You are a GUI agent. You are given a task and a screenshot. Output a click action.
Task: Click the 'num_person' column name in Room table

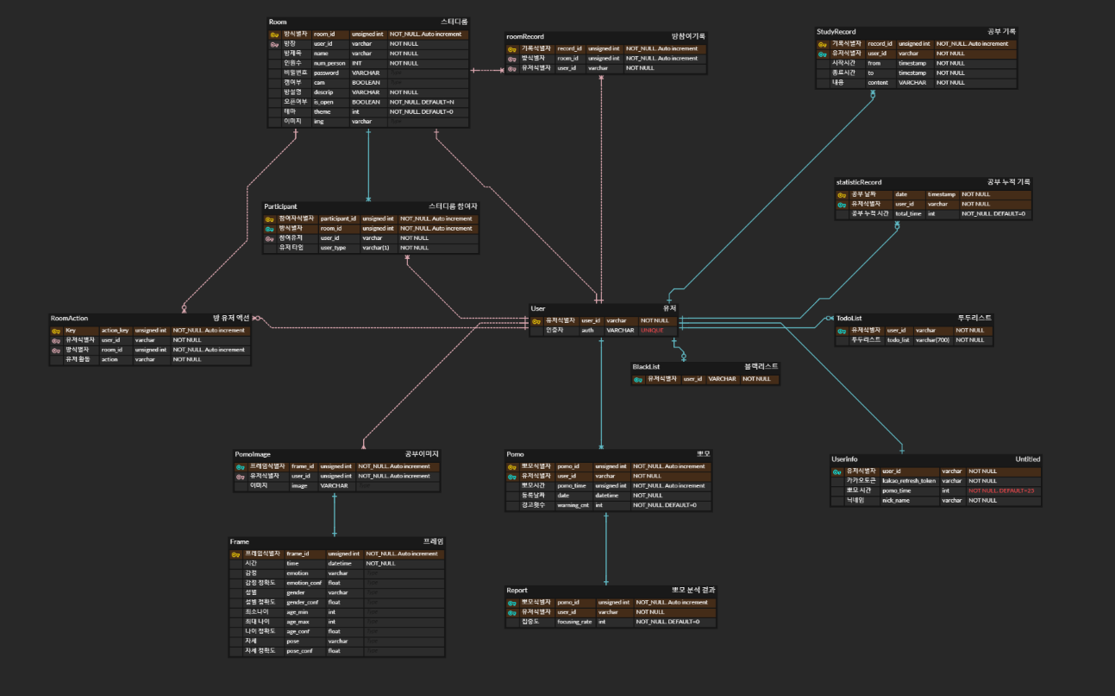(329, 63)
